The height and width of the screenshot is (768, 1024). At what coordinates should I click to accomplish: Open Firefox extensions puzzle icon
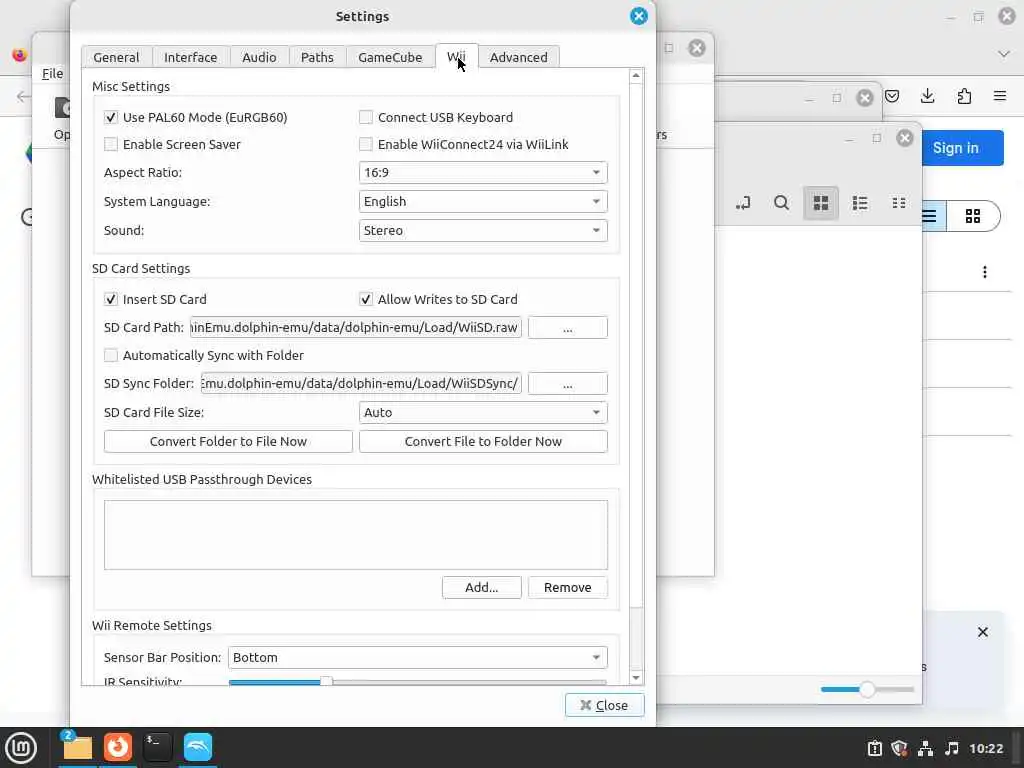[x=964, y=96]
